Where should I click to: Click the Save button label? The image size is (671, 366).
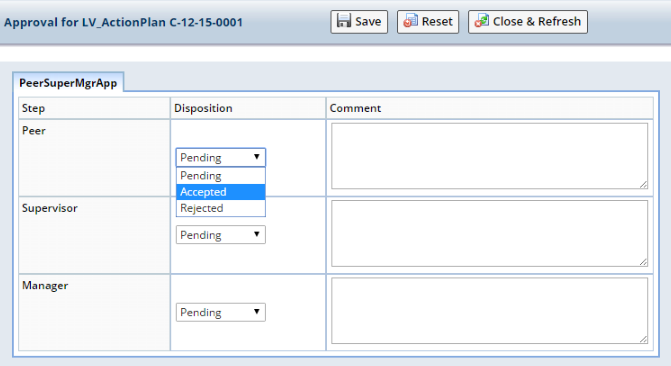click(368, 21)
